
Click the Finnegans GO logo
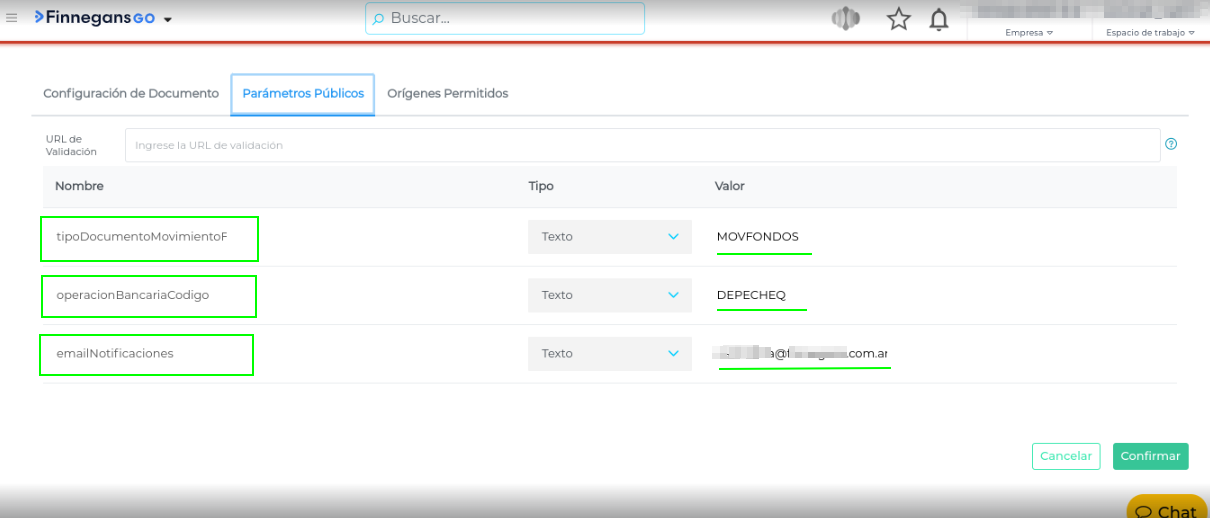pos(94,18)
